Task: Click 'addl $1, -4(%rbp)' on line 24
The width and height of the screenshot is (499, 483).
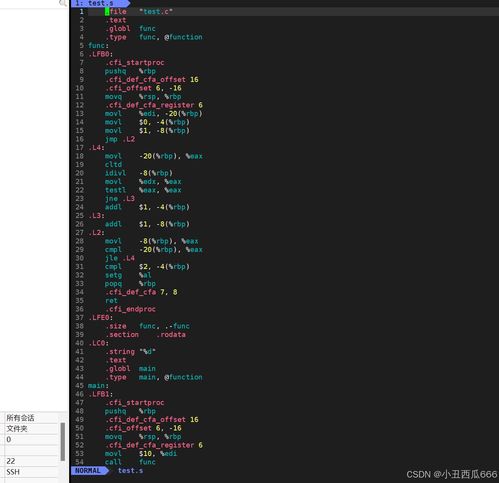Action: click(147, 207)
